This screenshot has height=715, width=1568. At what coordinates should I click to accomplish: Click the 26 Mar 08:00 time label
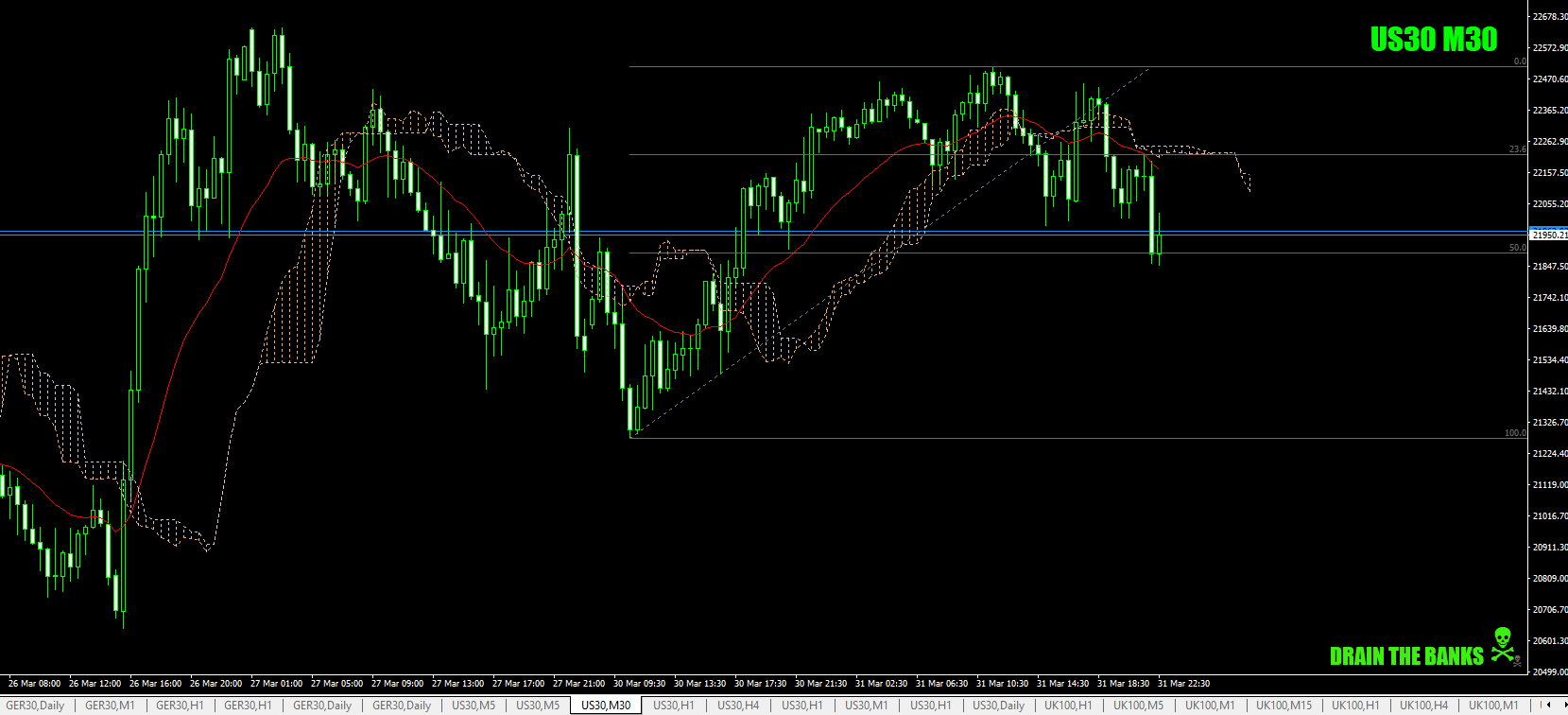34,684
